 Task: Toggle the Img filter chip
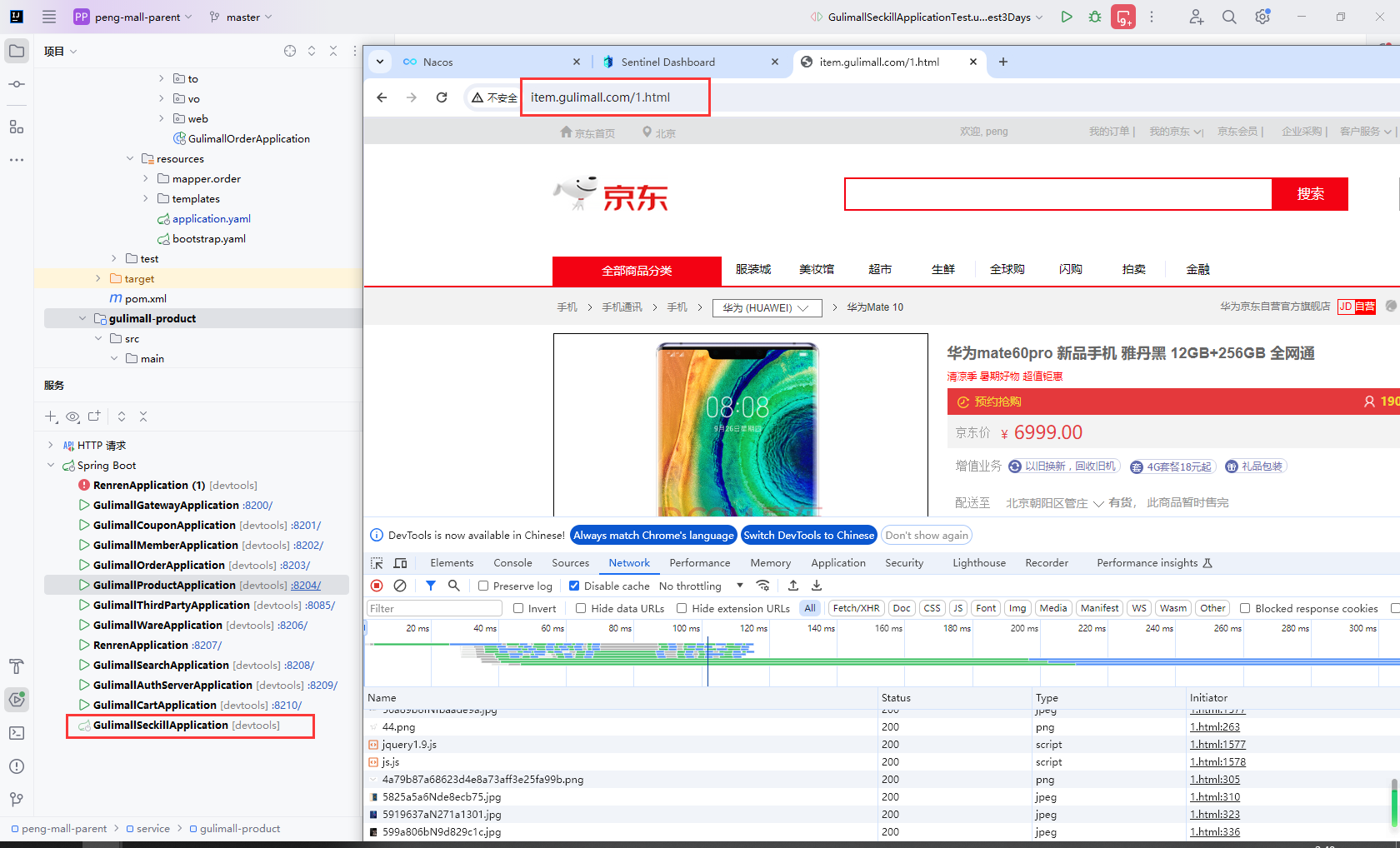[1017, 608]
